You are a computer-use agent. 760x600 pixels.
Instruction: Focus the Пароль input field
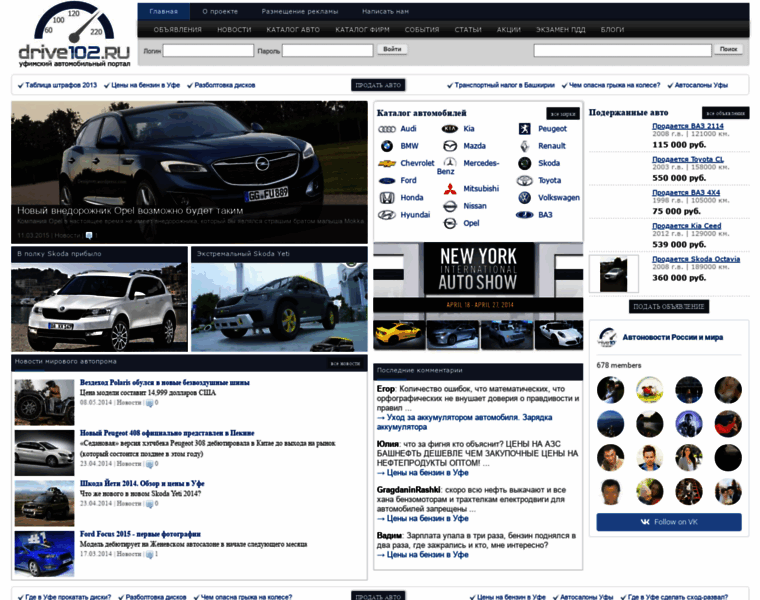click(x=328, y=50)
